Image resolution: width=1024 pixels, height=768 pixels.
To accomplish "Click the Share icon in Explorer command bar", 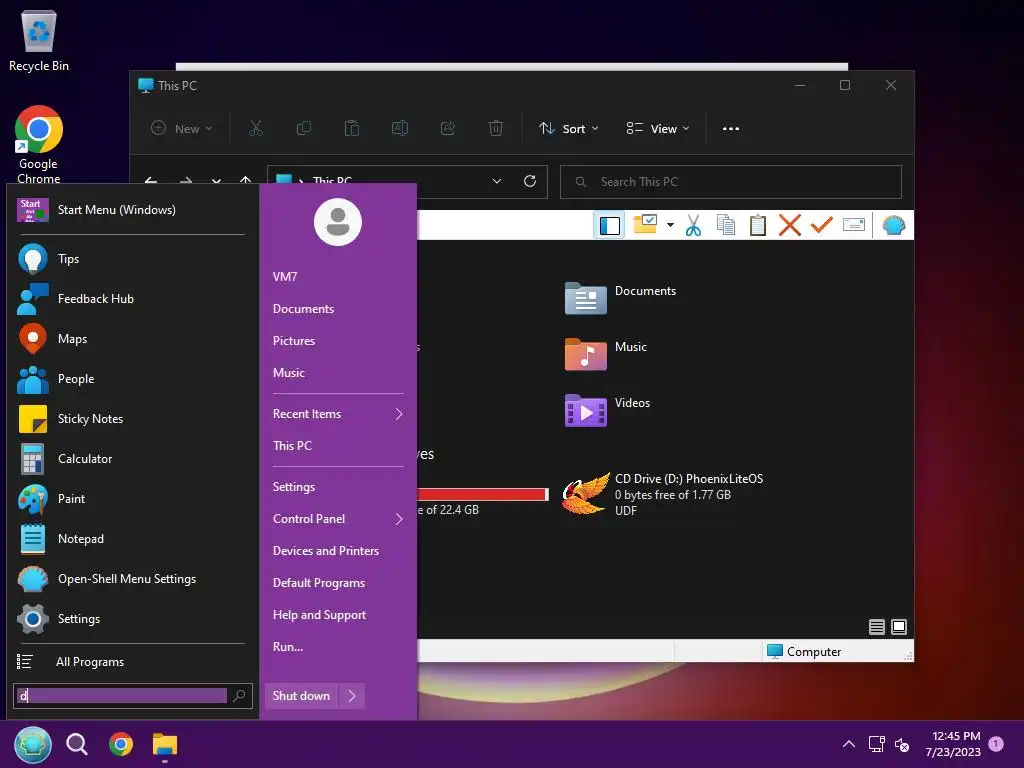I will coord(448,129).
